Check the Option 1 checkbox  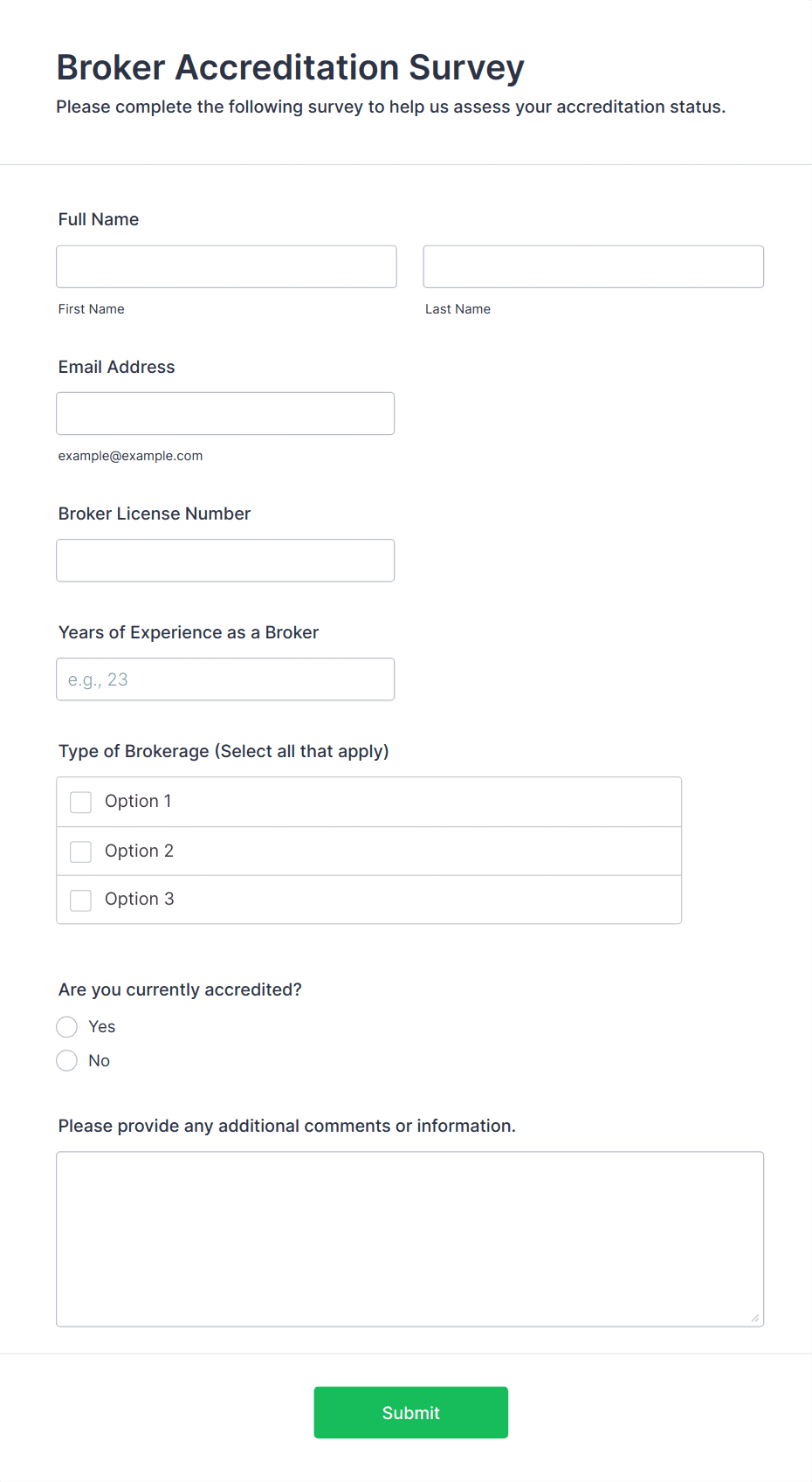click(81, 802)
